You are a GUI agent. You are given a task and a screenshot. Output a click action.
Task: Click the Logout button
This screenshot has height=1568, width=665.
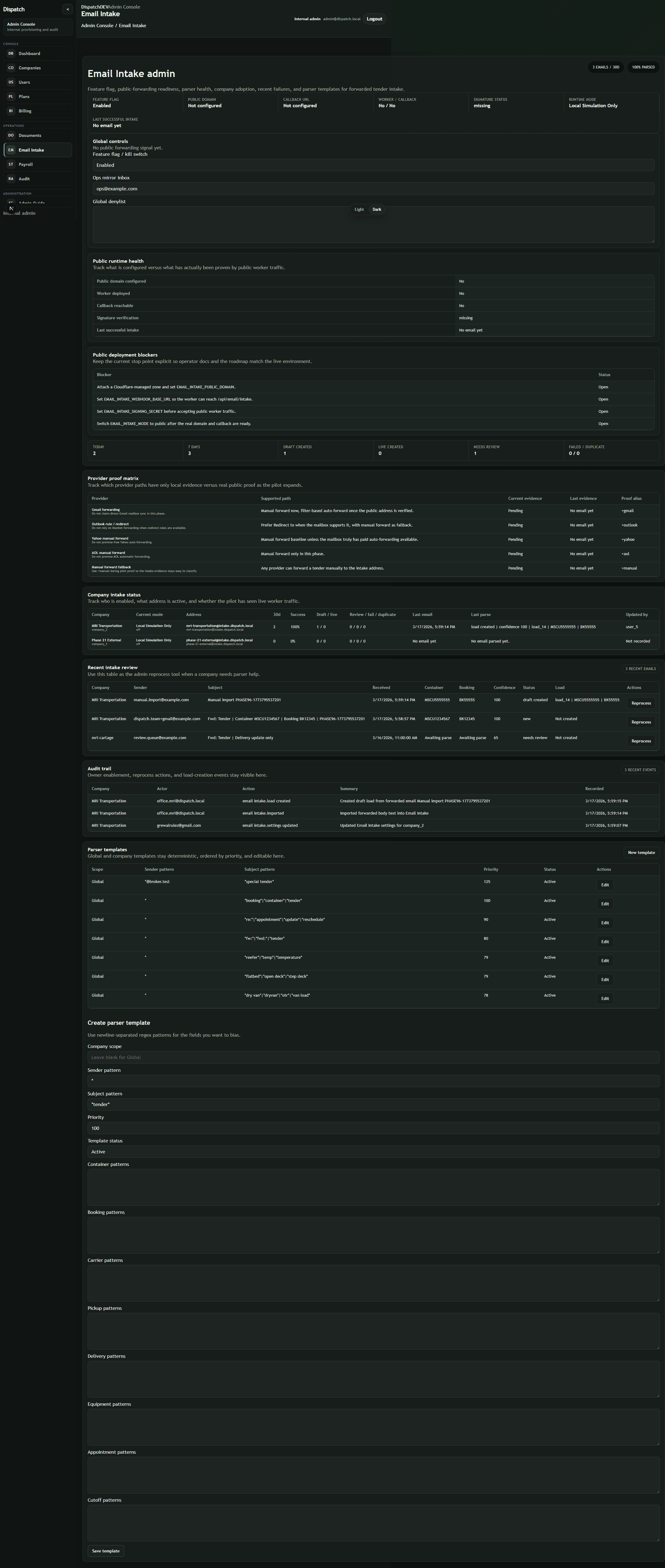[x=374, y=19]
